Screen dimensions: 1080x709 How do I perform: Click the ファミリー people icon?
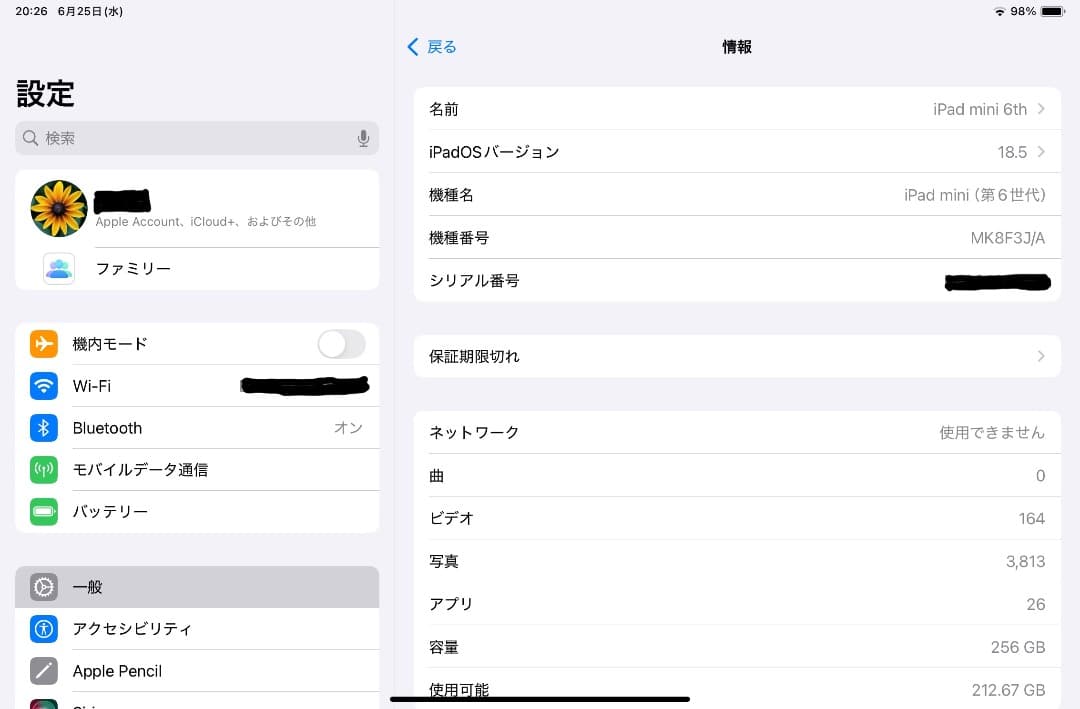pos(59,268)
